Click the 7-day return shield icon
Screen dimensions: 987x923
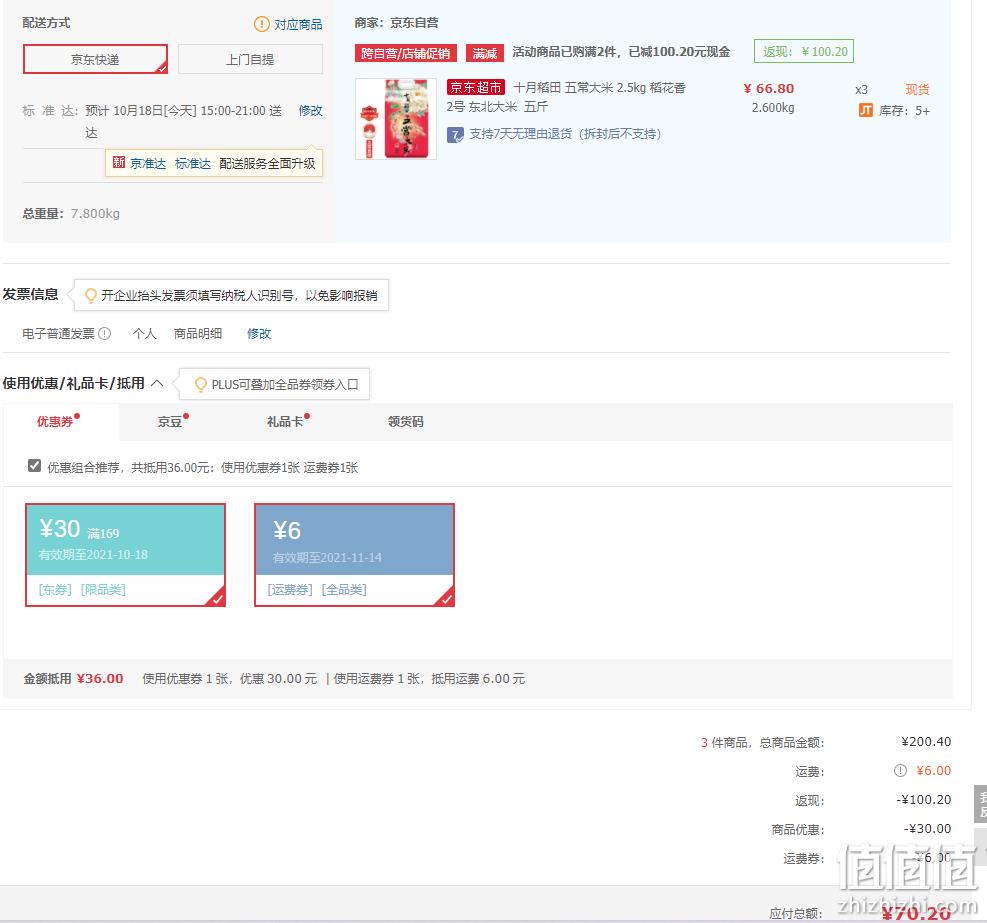pyautogui.click(x=455, y=134)
